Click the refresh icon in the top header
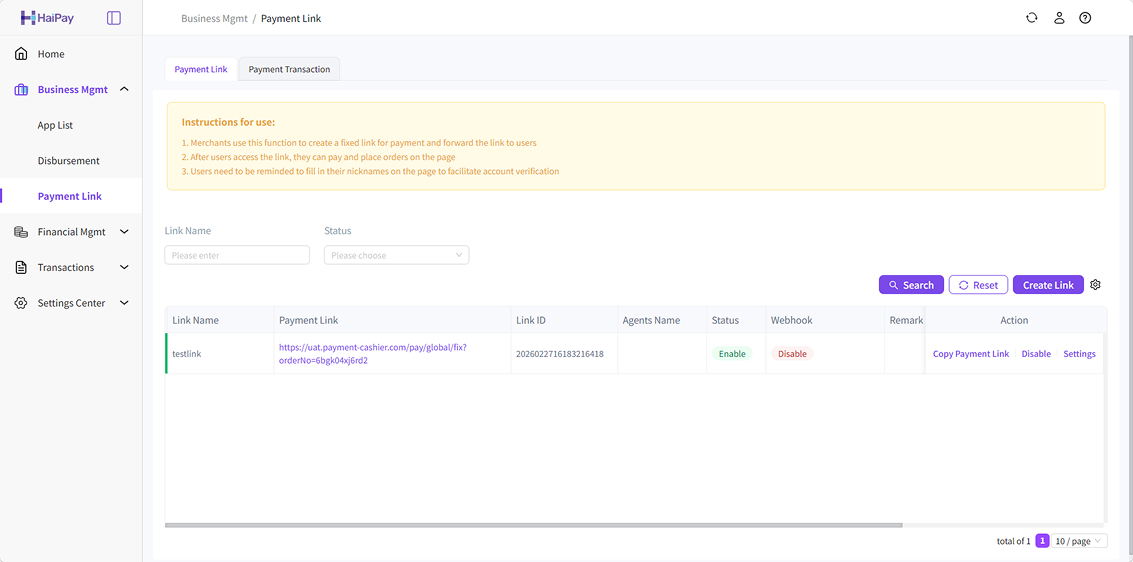The width and height of the screenshot is (1133, 562). [x=1032, y=18]
